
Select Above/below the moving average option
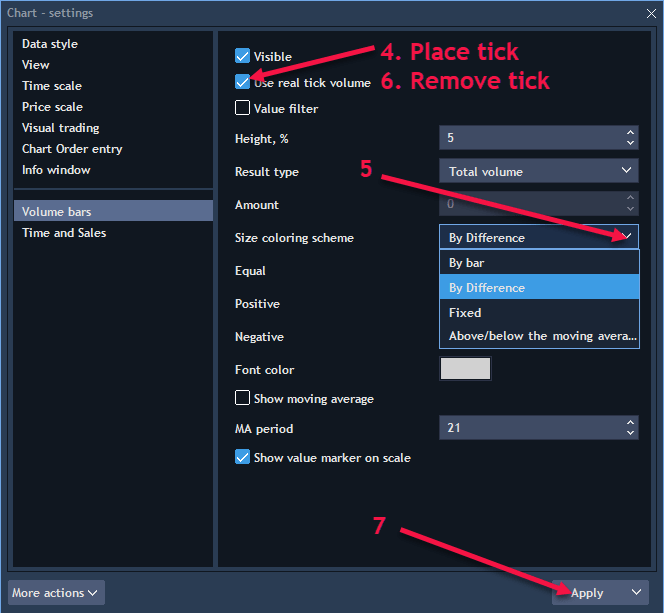tap(538, 336)
